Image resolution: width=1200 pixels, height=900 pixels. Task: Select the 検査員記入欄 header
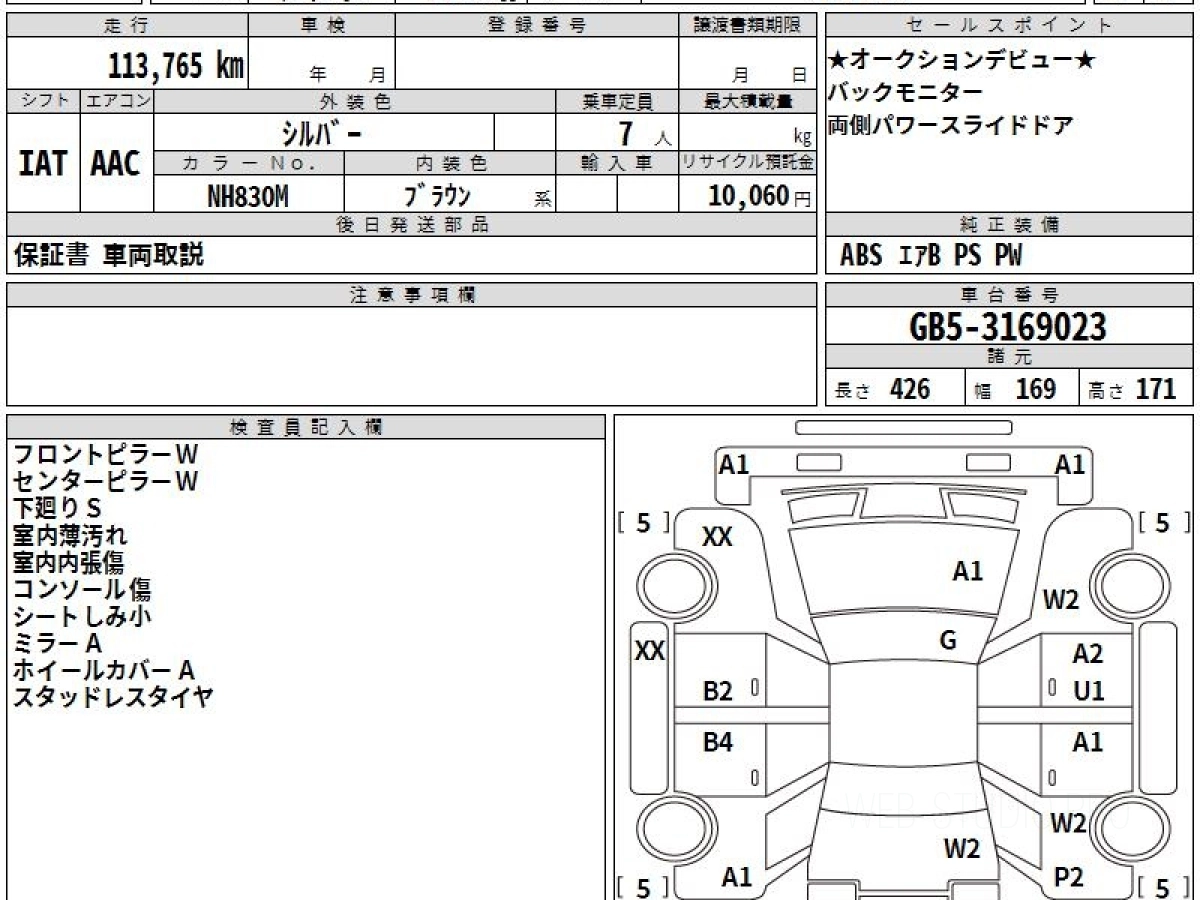[x=306, y=426]
